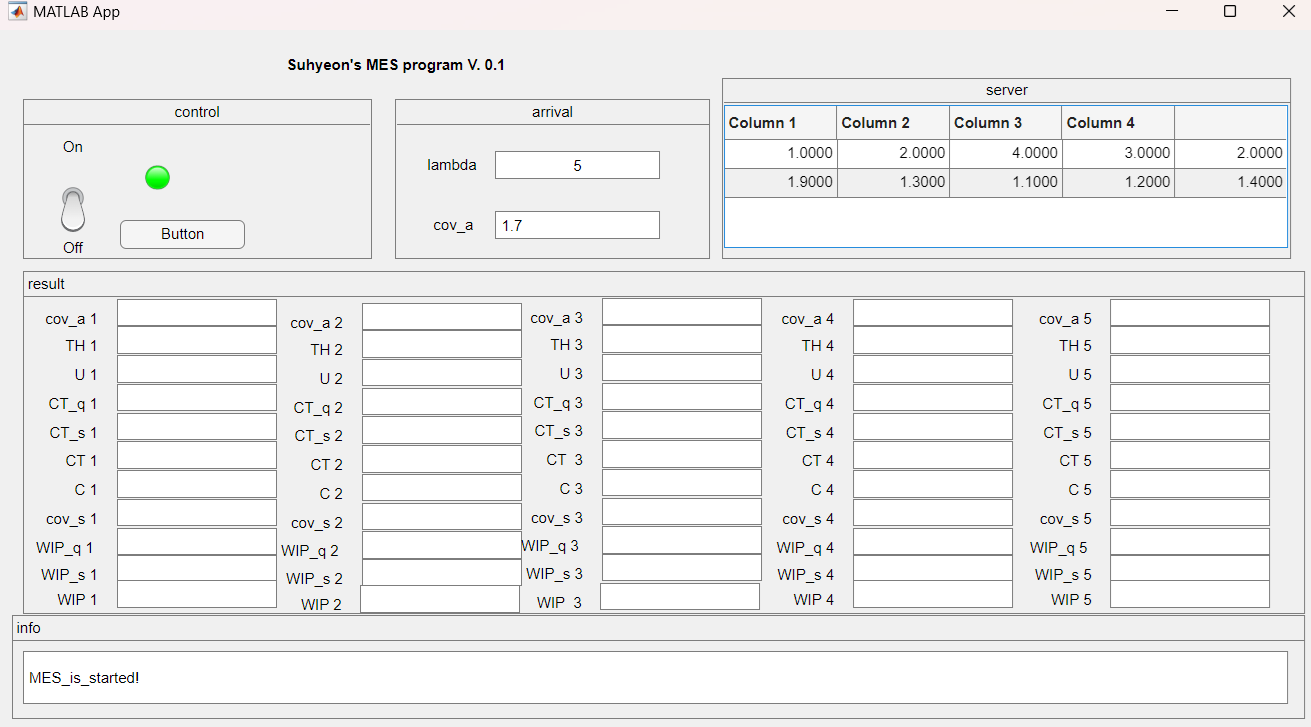Click the cov_s 1 result field
1311x727 pixels.
click(197, 513)
